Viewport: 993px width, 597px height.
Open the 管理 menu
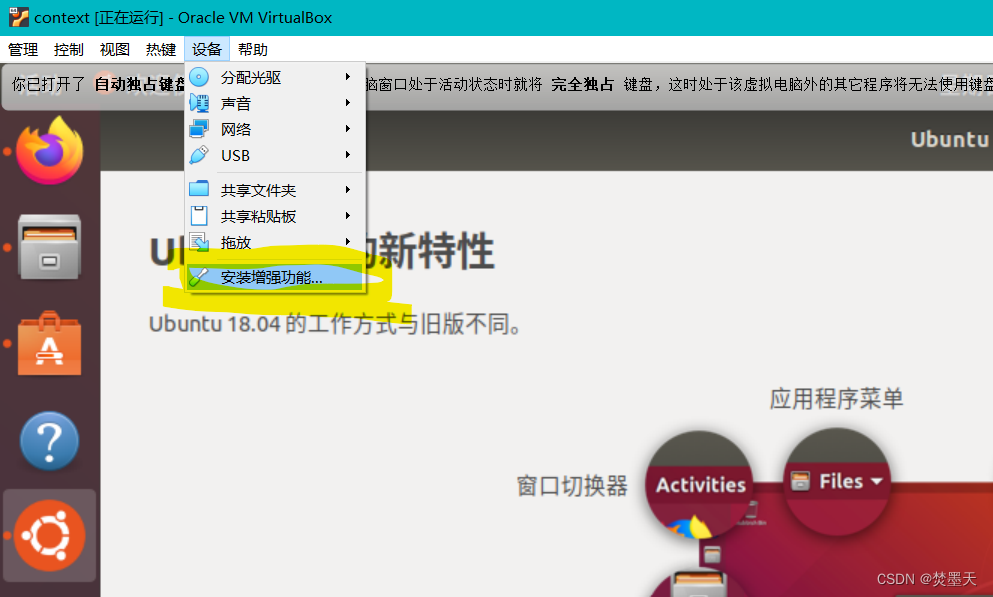tap(23, 49)
